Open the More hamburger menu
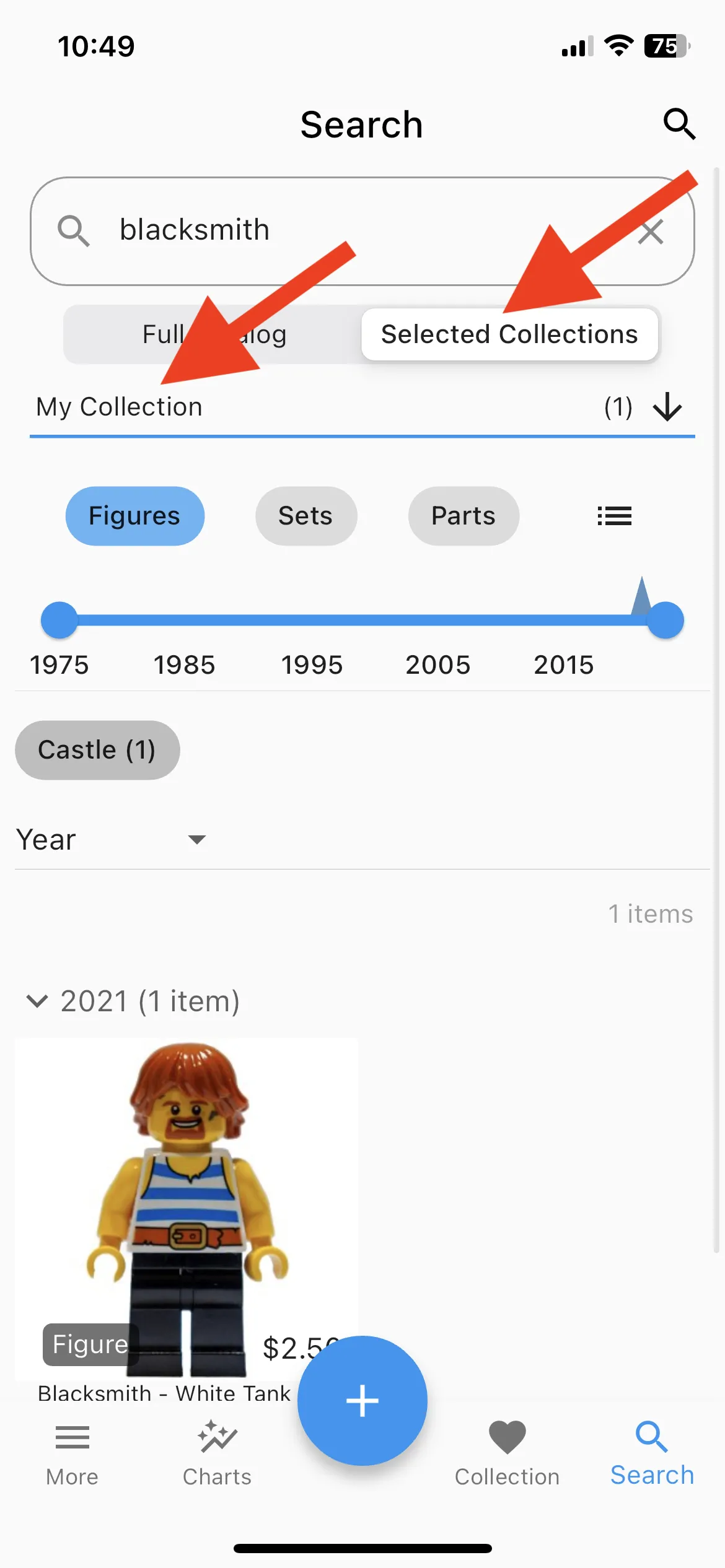The width and height of the screenshot is (725, 1568). pyautogui.click(x=72, y=1437)
